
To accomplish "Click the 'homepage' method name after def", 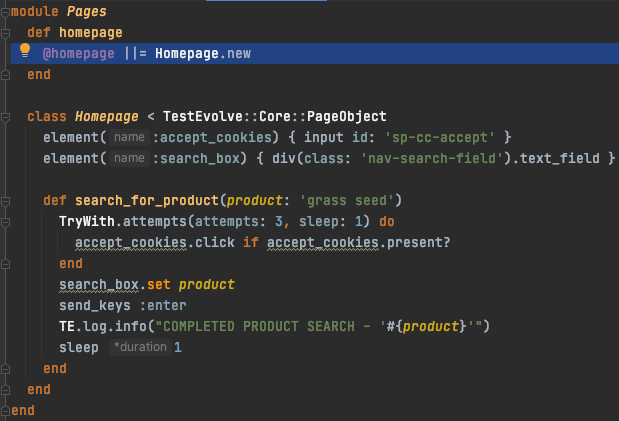I will (91, 33).
